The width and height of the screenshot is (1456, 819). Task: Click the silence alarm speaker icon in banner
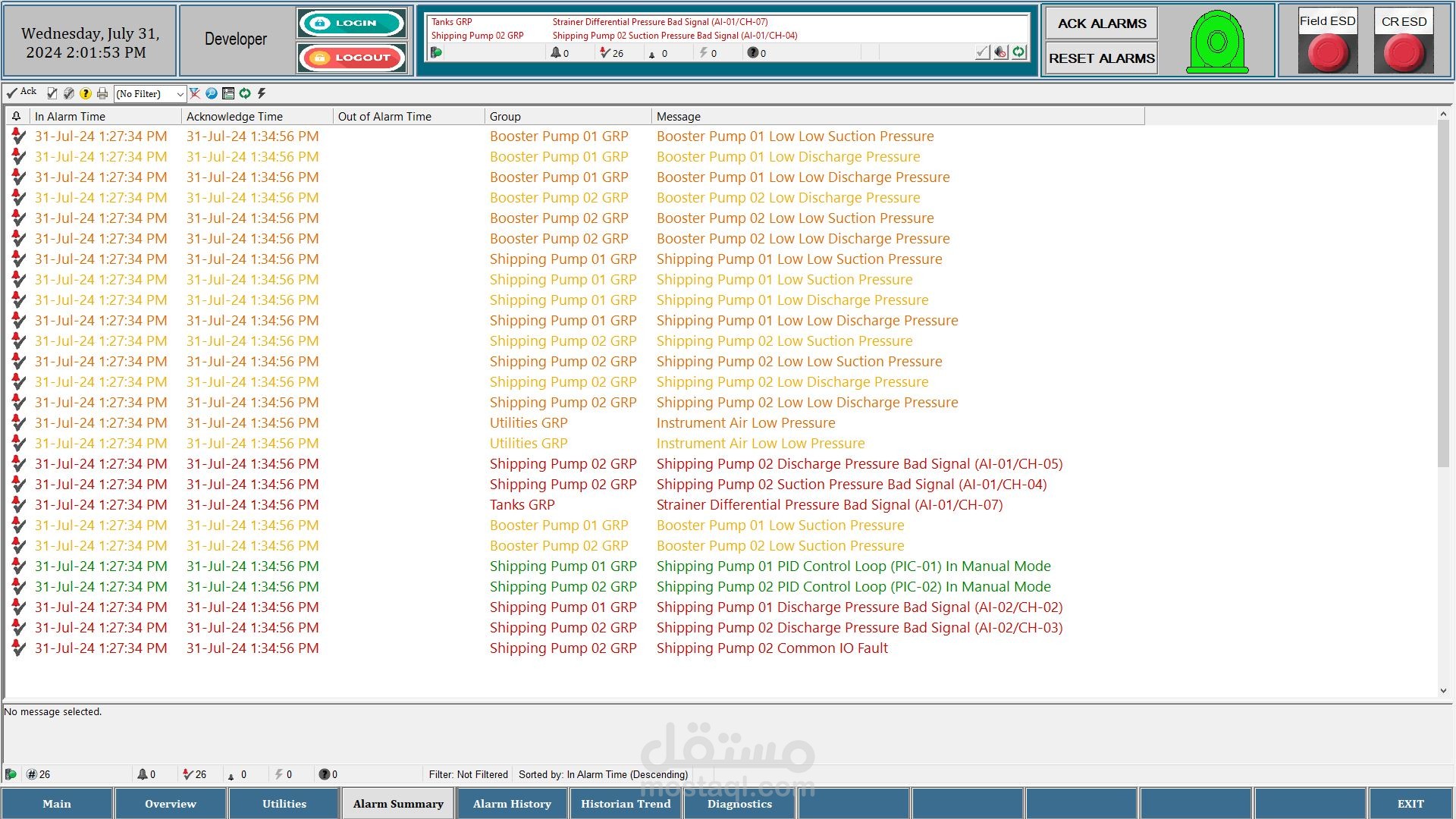pyautogui.click(x=1001, y=52)
